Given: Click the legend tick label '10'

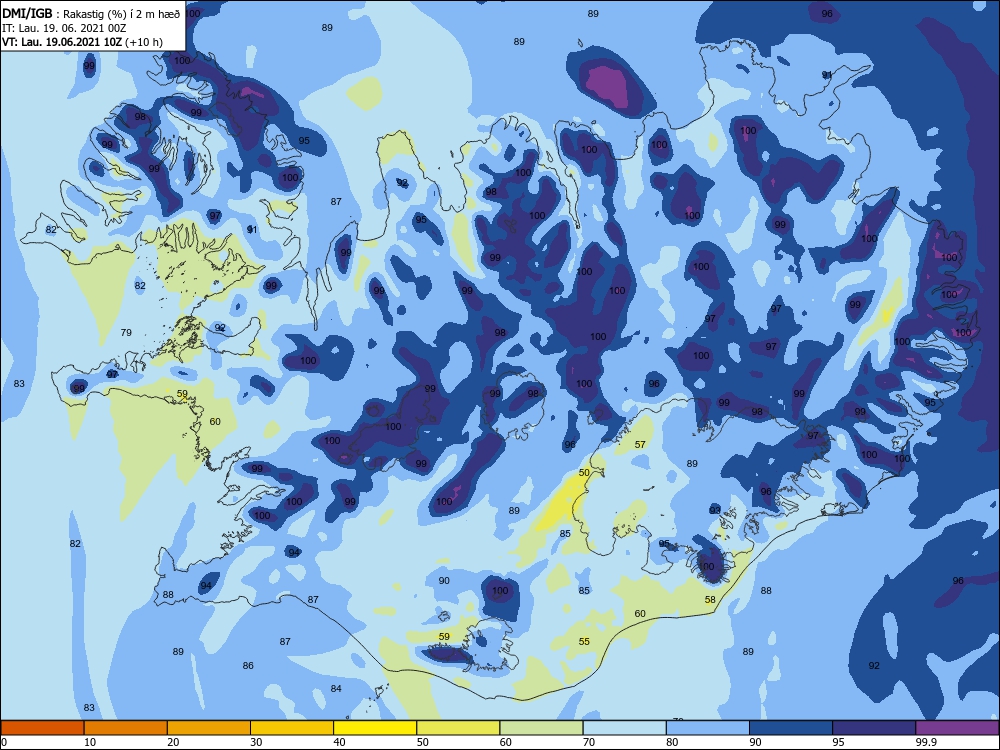Looking at the screenshot, I should coord(90,742).
